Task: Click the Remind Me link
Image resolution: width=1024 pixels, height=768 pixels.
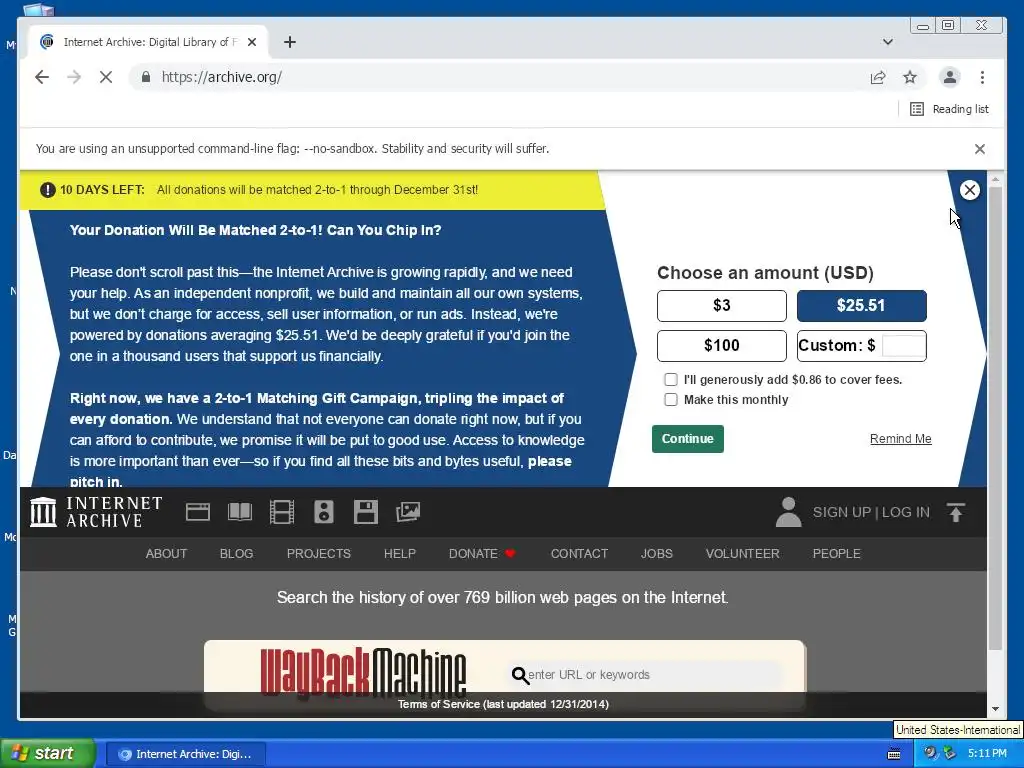Action: click(901, 439)
